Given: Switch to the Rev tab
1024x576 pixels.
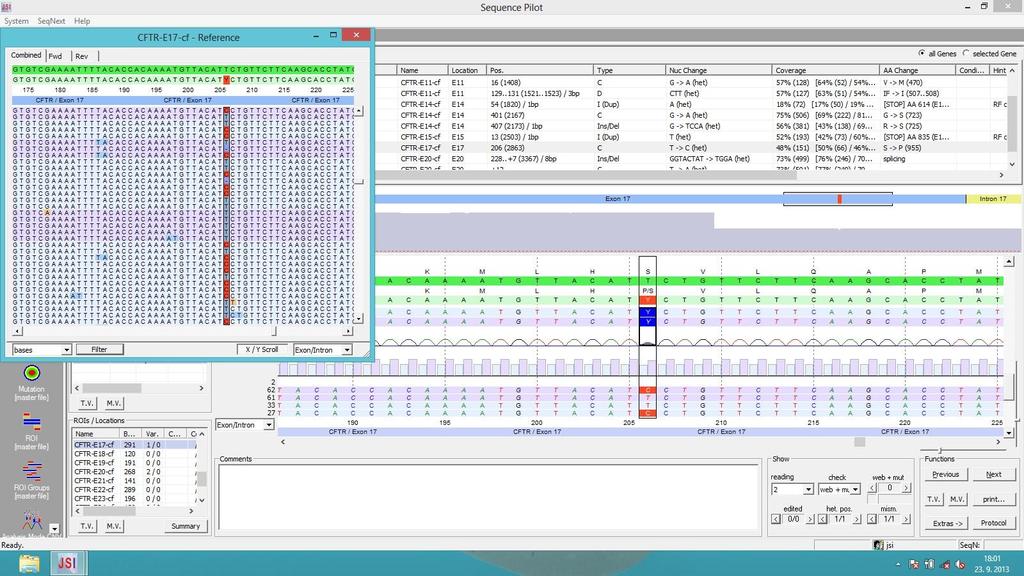Looking at the screenshot, I should coord(82,56).
